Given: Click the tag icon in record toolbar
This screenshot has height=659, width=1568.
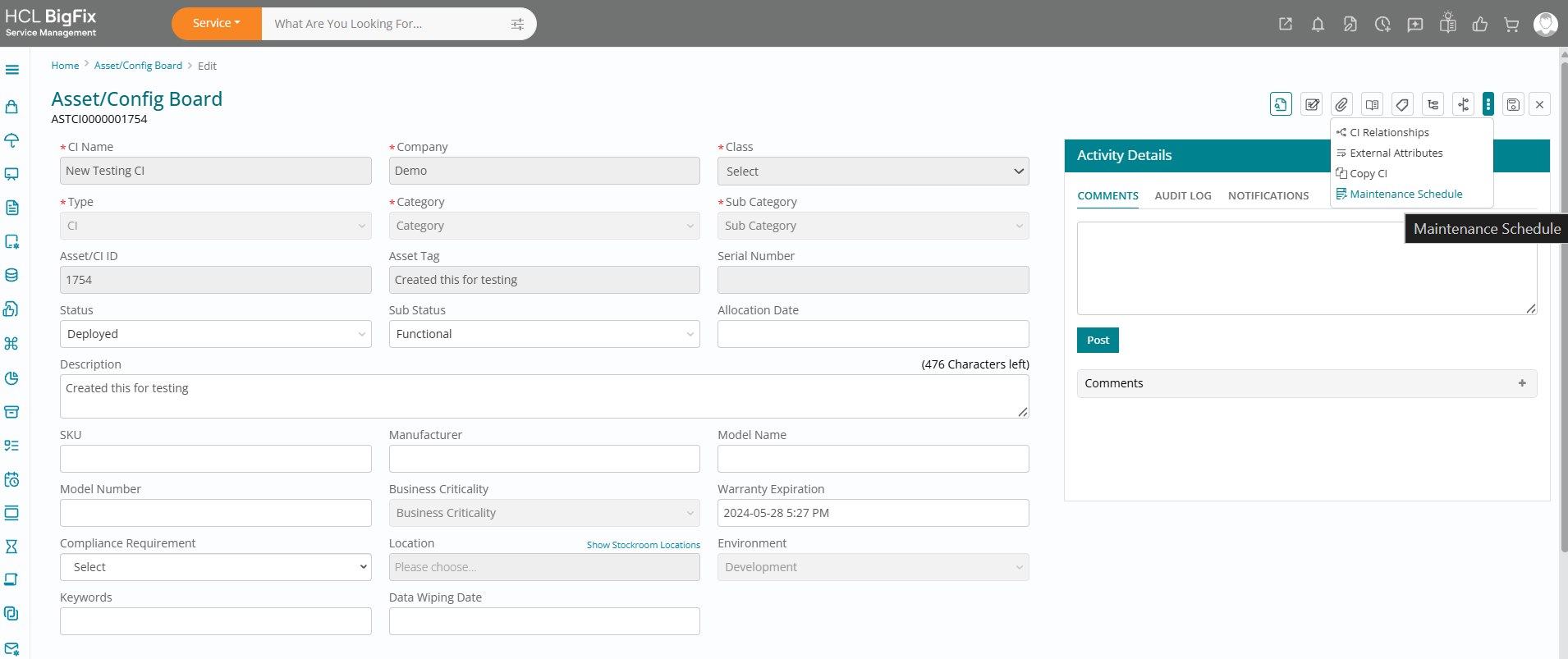Looking at the screenshot, I should click(1402, 104).
